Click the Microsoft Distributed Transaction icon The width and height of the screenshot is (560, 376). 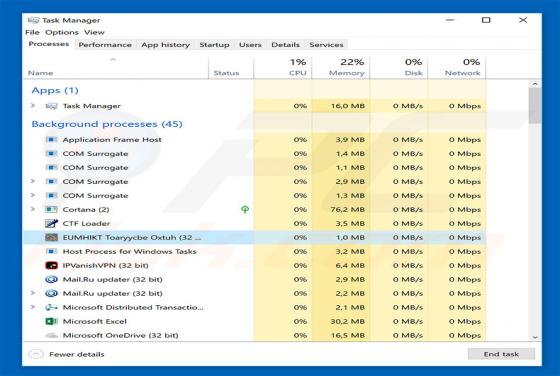pos(51,307)
